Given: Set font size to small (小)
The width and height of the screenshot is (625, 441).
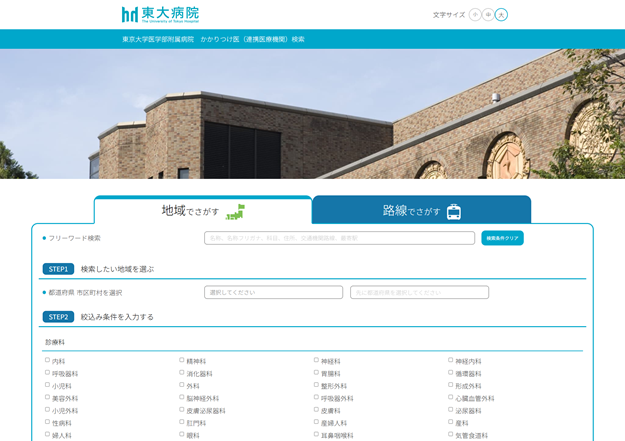Looking at the screenshot, I should tap(475, 15).
